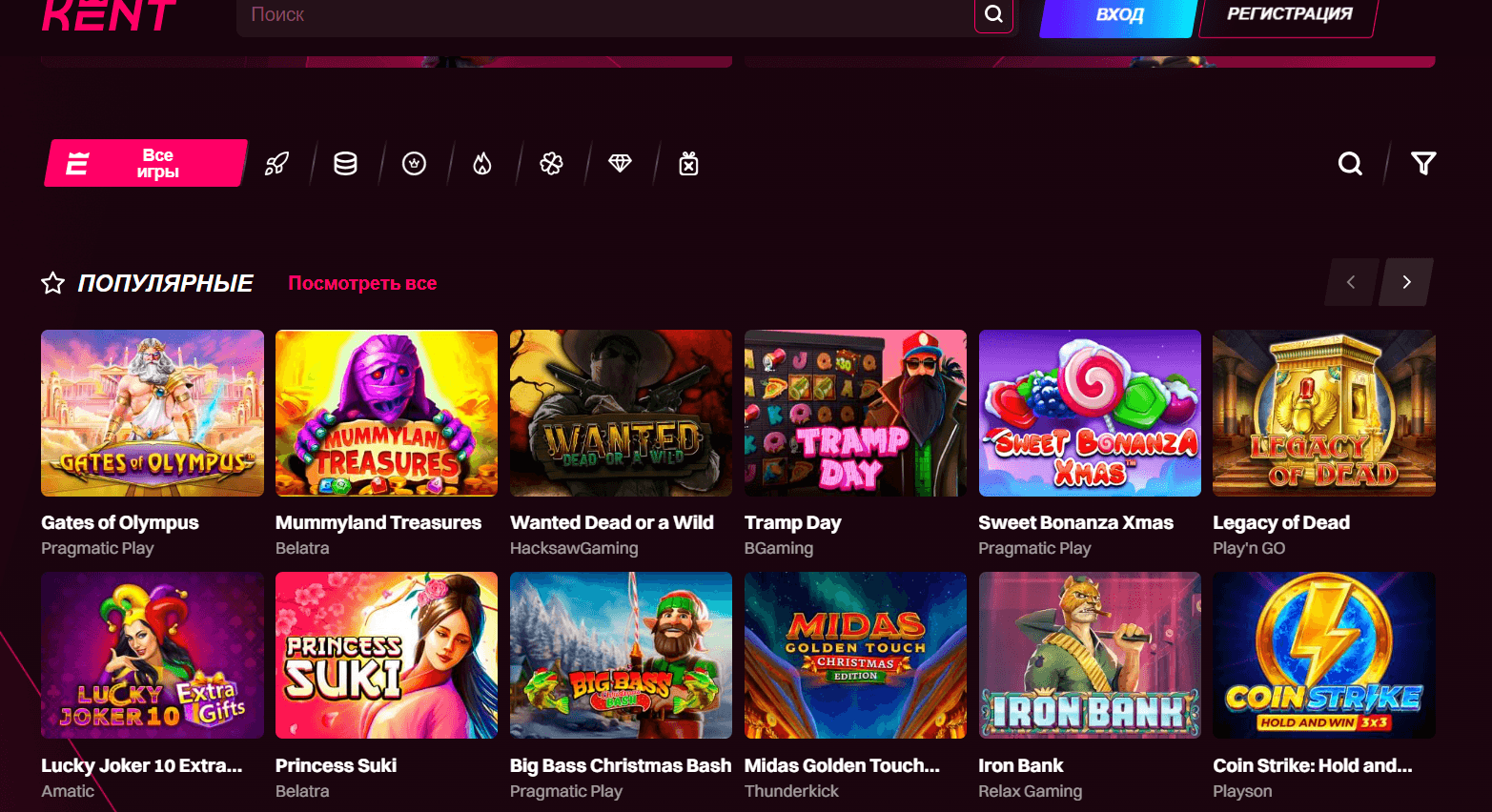Click the Princess Suki title text
Screen dimensions: 1492x812
pyautogui.click(x=337, y=765)
